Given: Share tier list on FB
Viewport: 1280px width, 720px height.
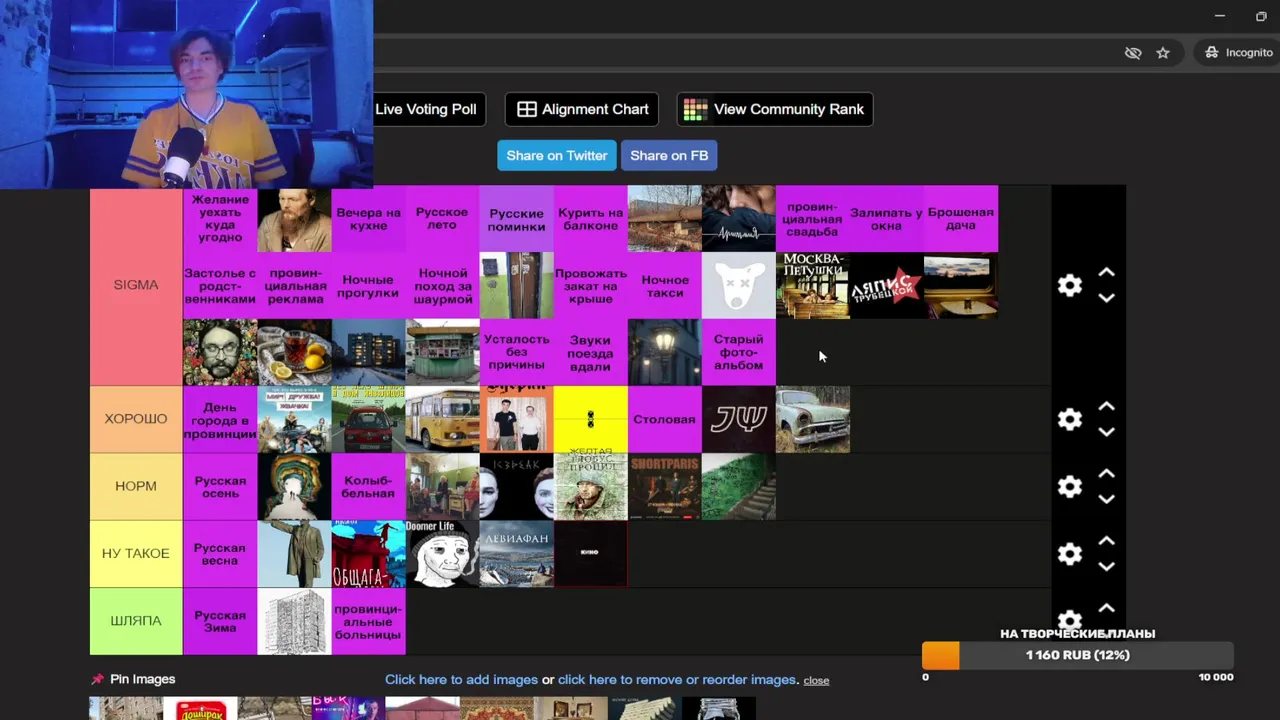Looking at the screenshot, I should (x=669, y=155).
